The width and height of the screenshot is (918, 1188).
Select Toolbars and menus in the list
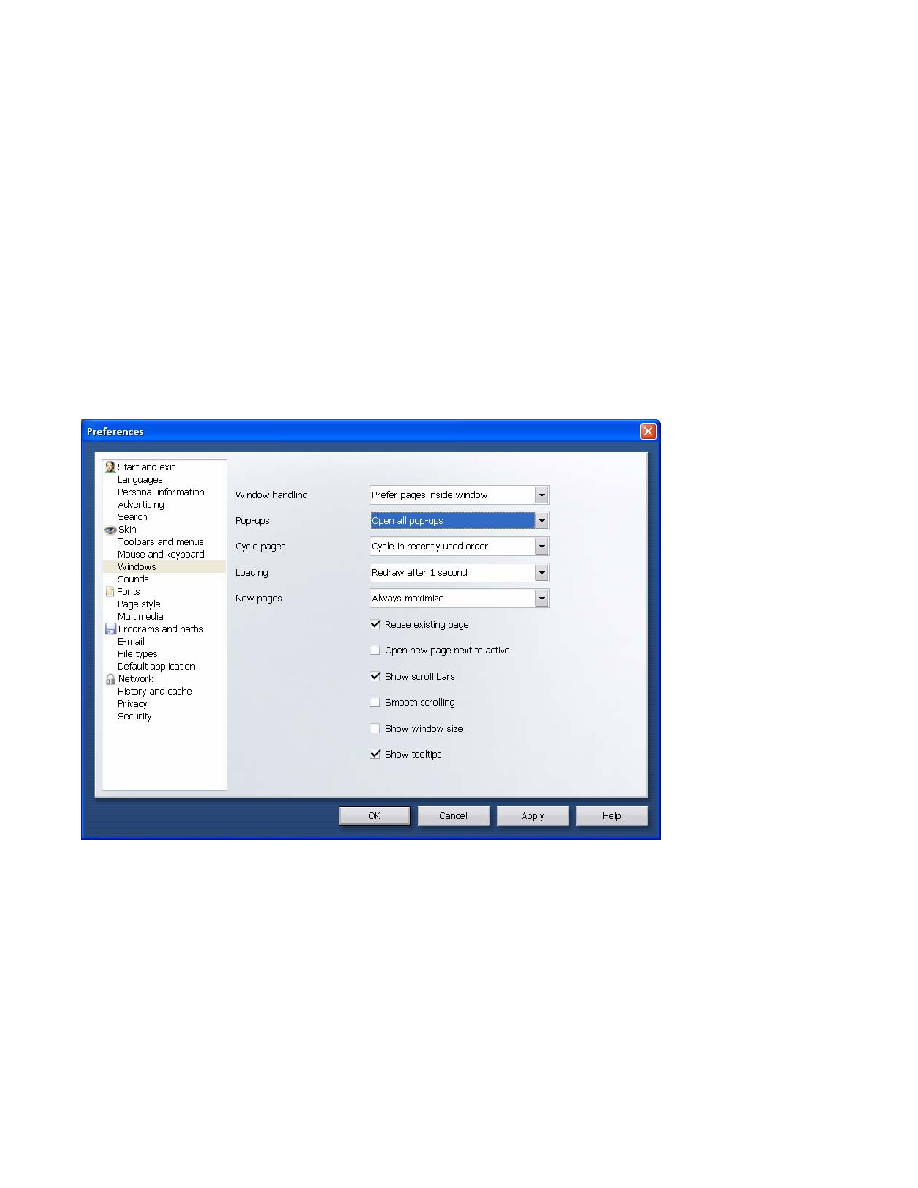[x=161, y=542]
